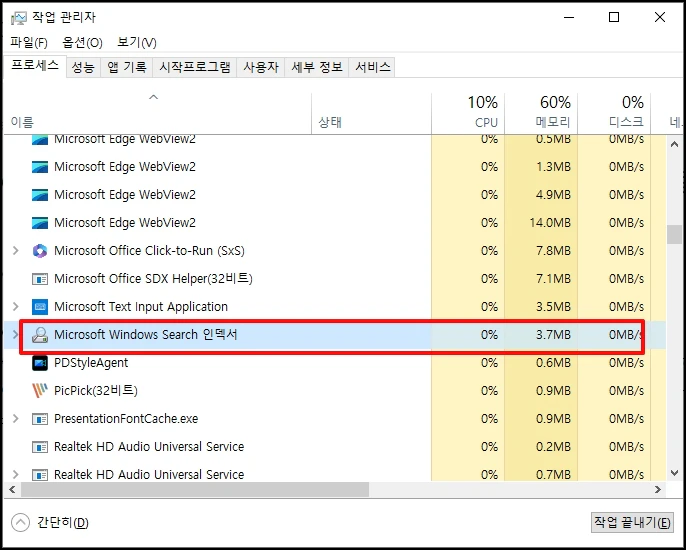Click the Windows Search 인덱서 magnifier icon
This screenshot has height=550, width=686.
pos(40,335)
